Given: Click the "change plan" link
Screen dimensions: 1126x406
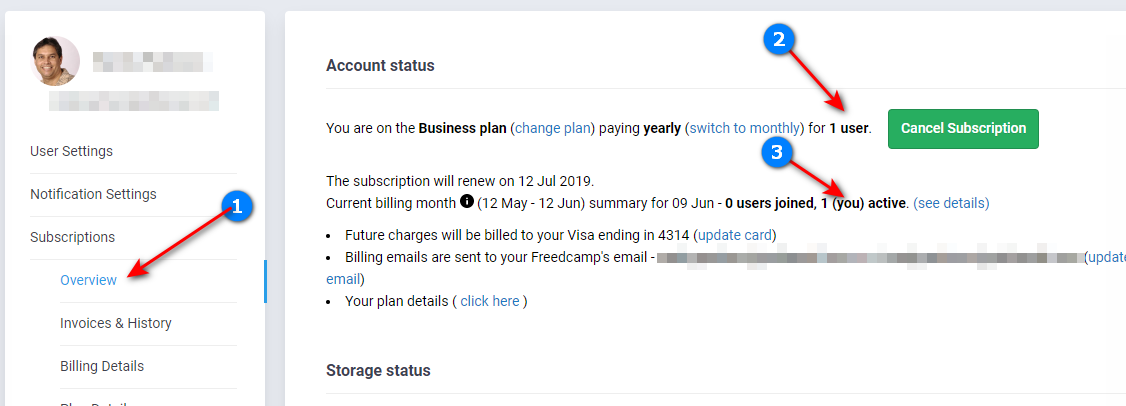Looking at the screenshot, I should point(553,128).
